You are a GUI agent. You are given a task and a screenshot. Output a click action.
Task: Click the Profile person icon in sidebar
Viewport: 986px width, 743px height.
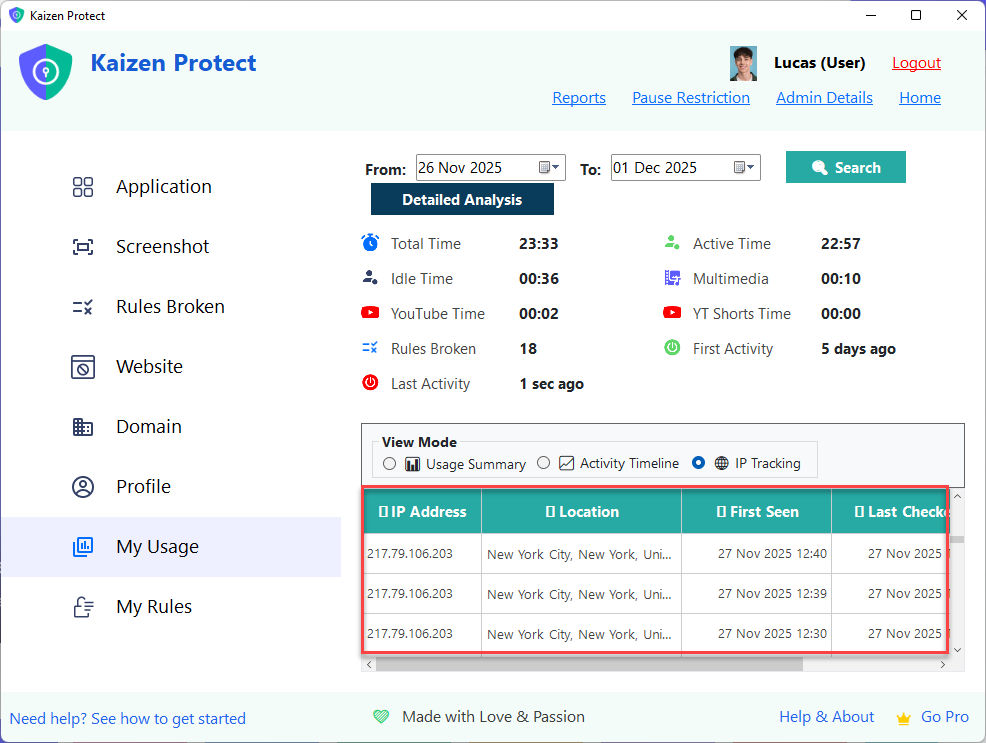[x=83, y=487]
